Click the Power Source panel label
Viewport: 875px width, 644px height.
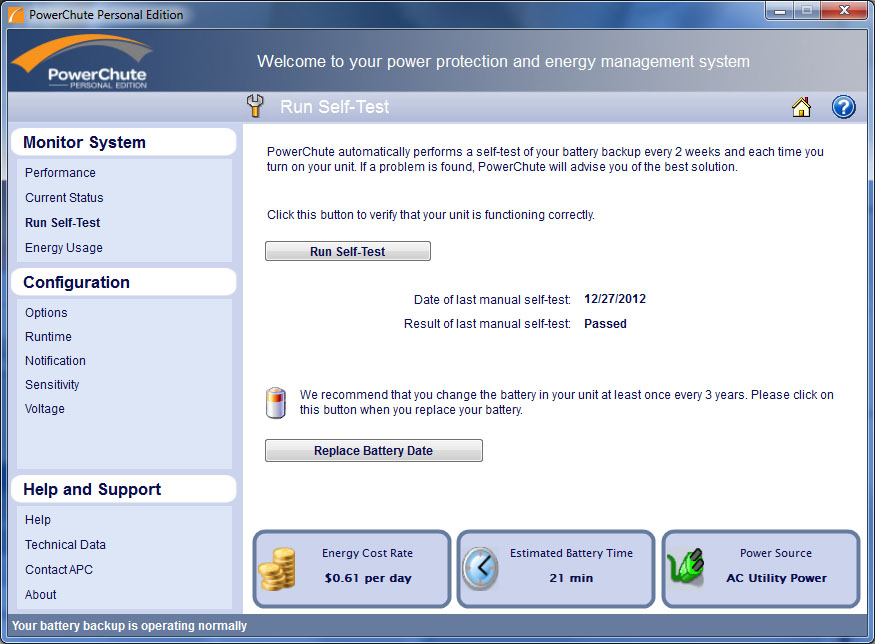click(776, 553)
